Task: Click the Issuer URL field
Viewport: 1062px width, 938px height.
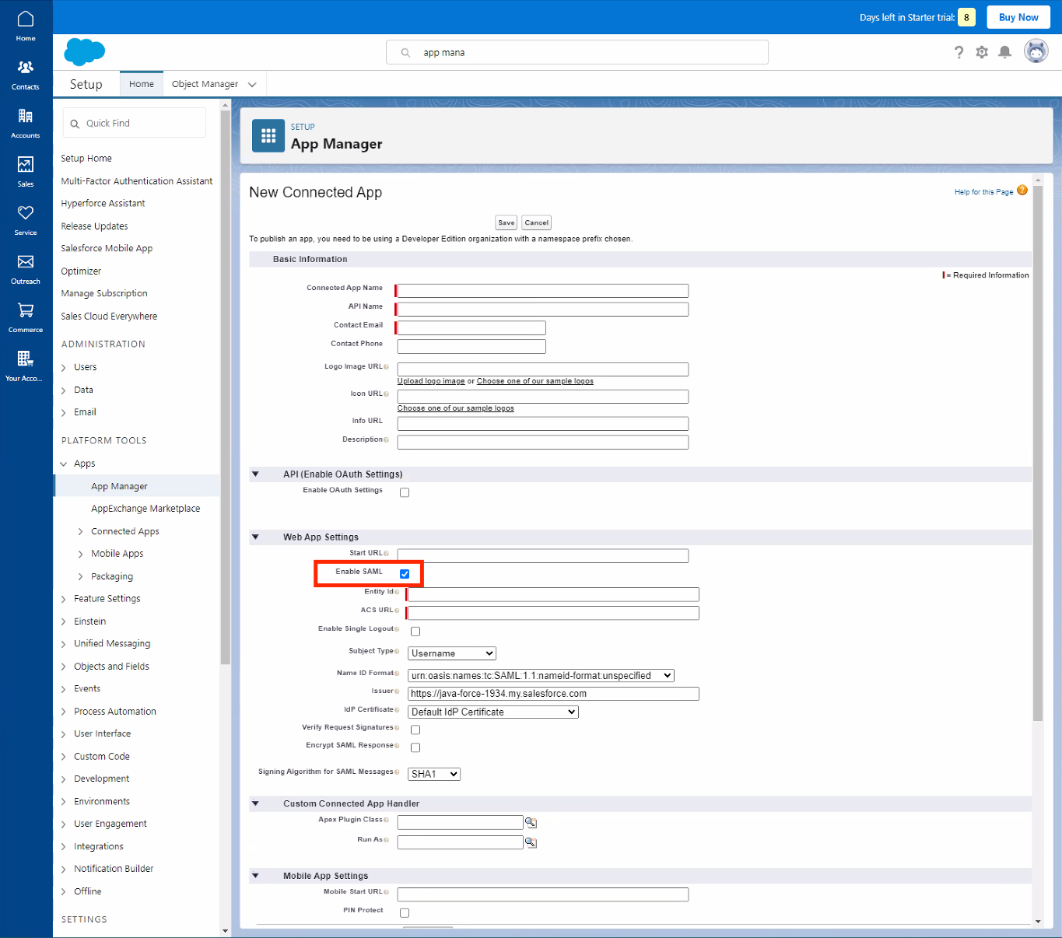Action: pos(553,694)
